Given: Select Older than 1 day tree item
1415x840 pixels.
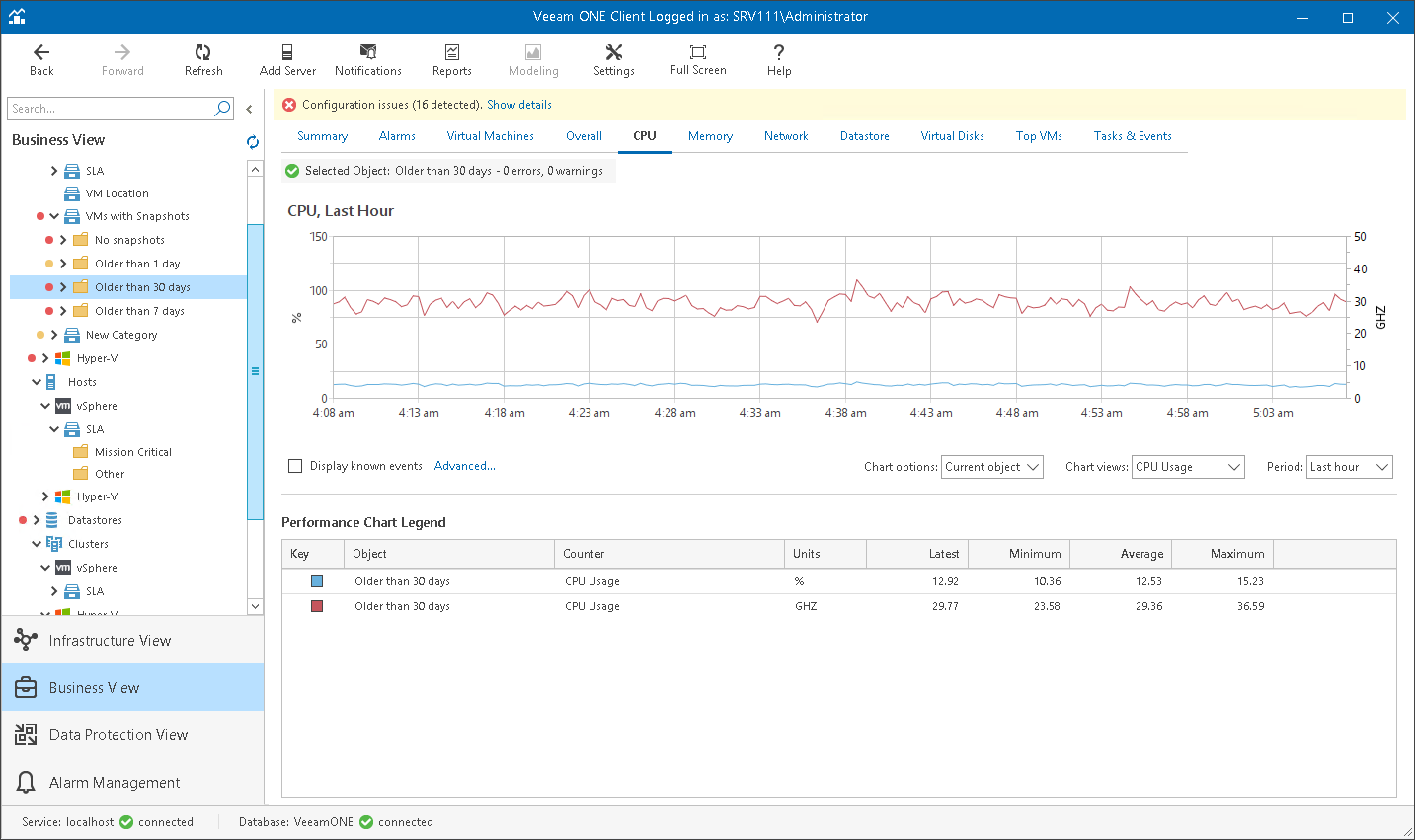Looking at the screenshot, I should pos(137,264).
